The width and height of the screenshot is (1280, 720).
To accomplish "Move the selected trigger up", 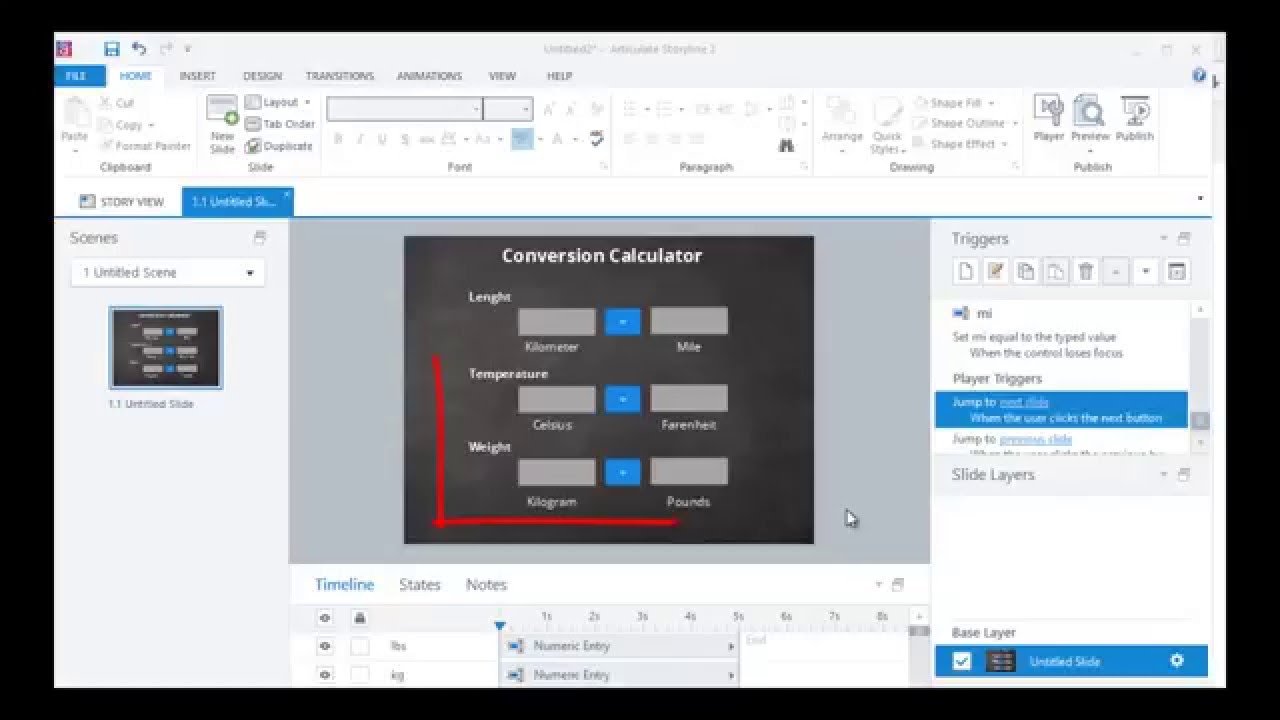I will point(1116,271).
